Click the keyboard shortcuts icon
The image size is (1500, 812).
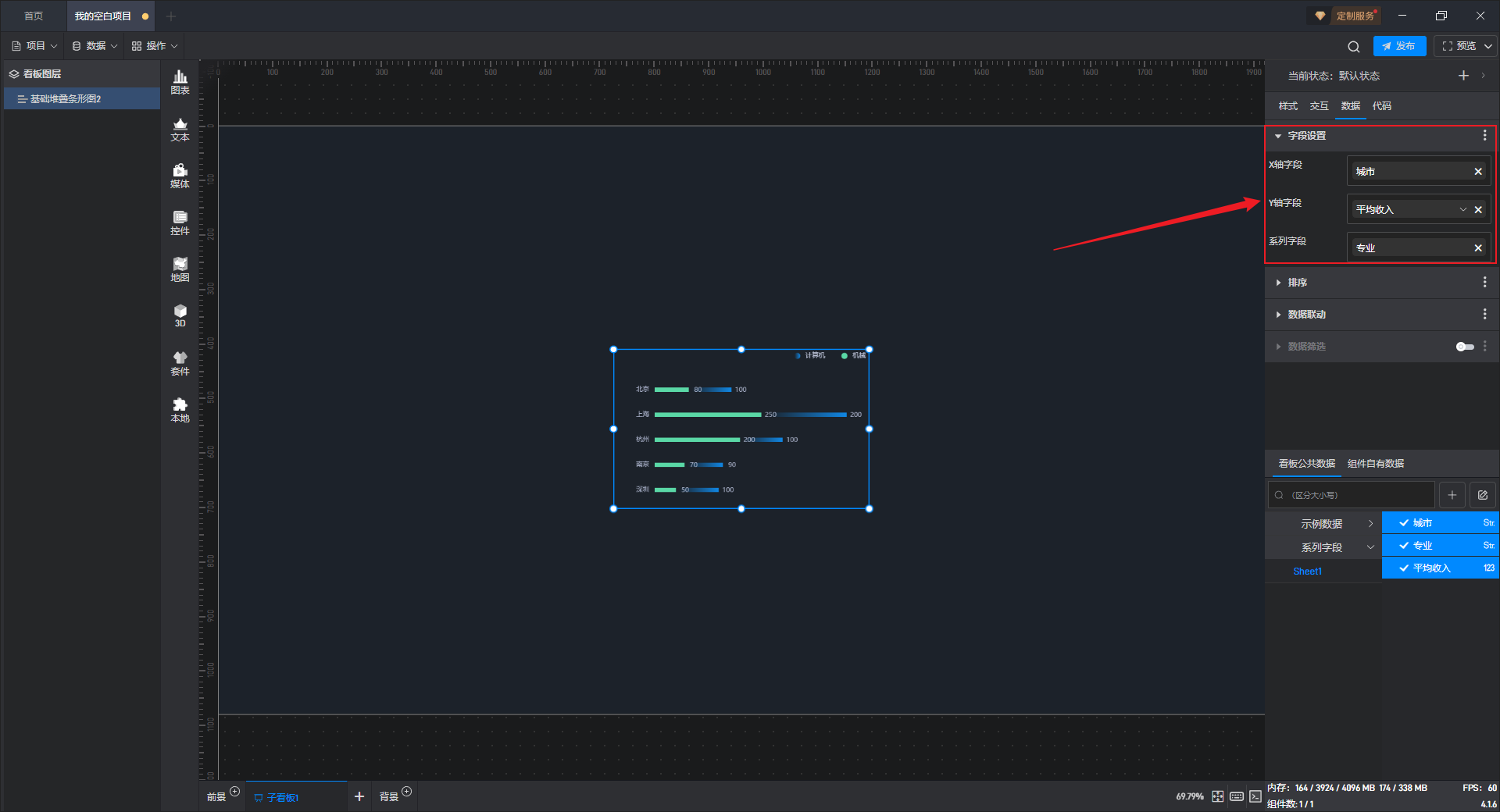pyautogui.click(x=1237, y=796)
